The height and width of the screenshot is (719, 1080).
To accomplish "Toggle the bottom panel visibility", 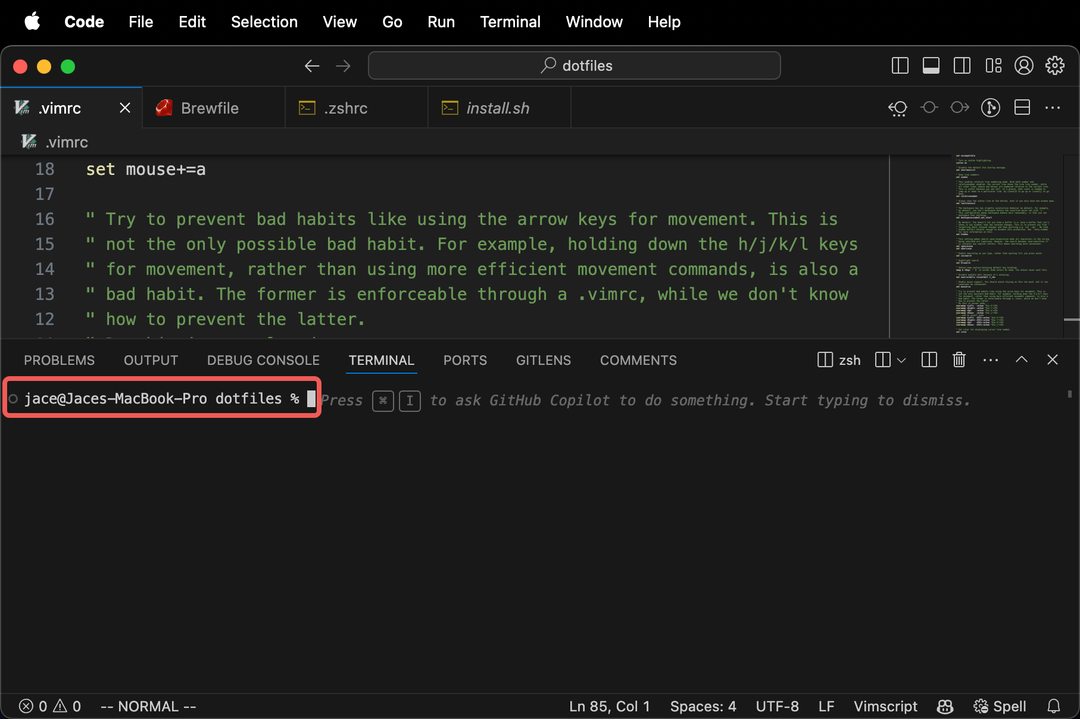I will point(931,66).
